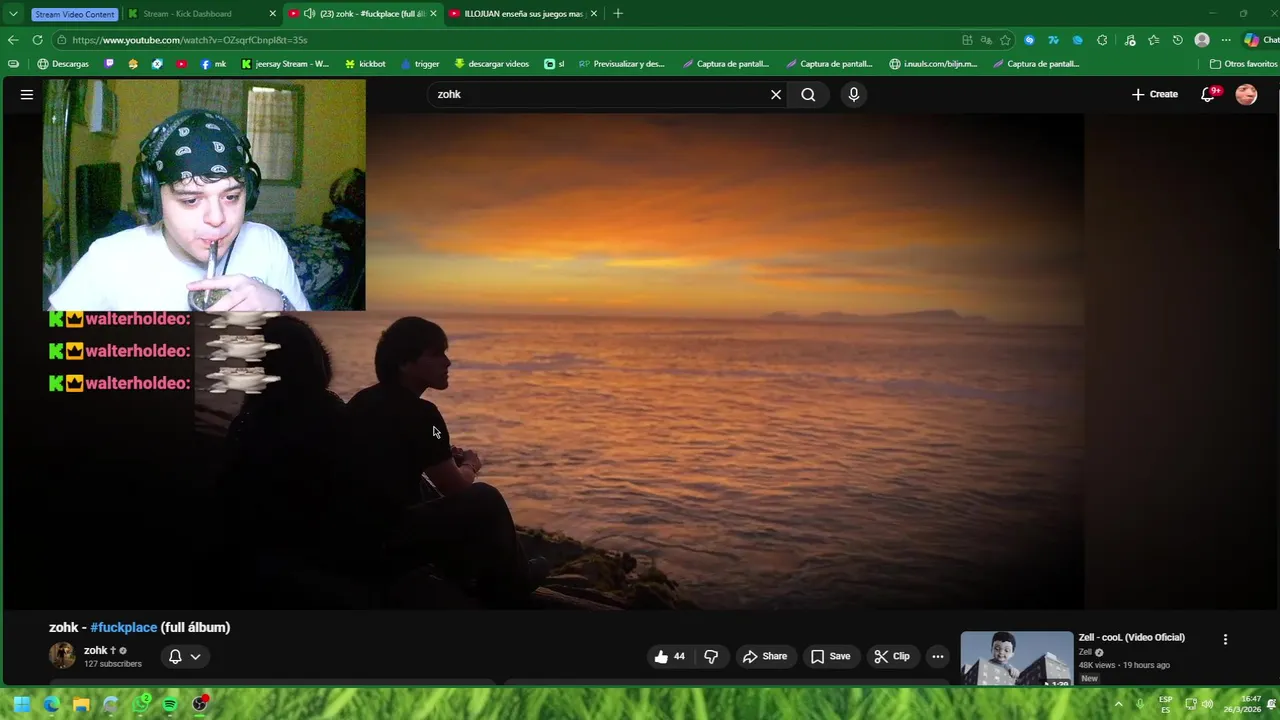The height and width of the screenshot is (720, 1280).
Task: Open browser extensions puzzle icon
Action: point(1102,40)
